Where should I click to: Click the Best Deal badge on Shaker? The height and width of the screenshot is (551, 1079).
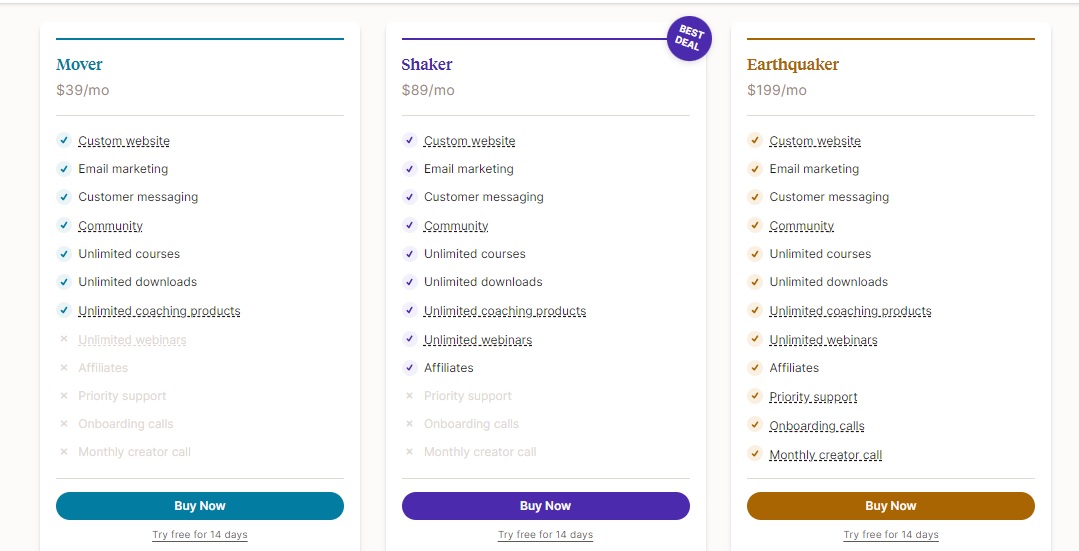pos(690,39)
